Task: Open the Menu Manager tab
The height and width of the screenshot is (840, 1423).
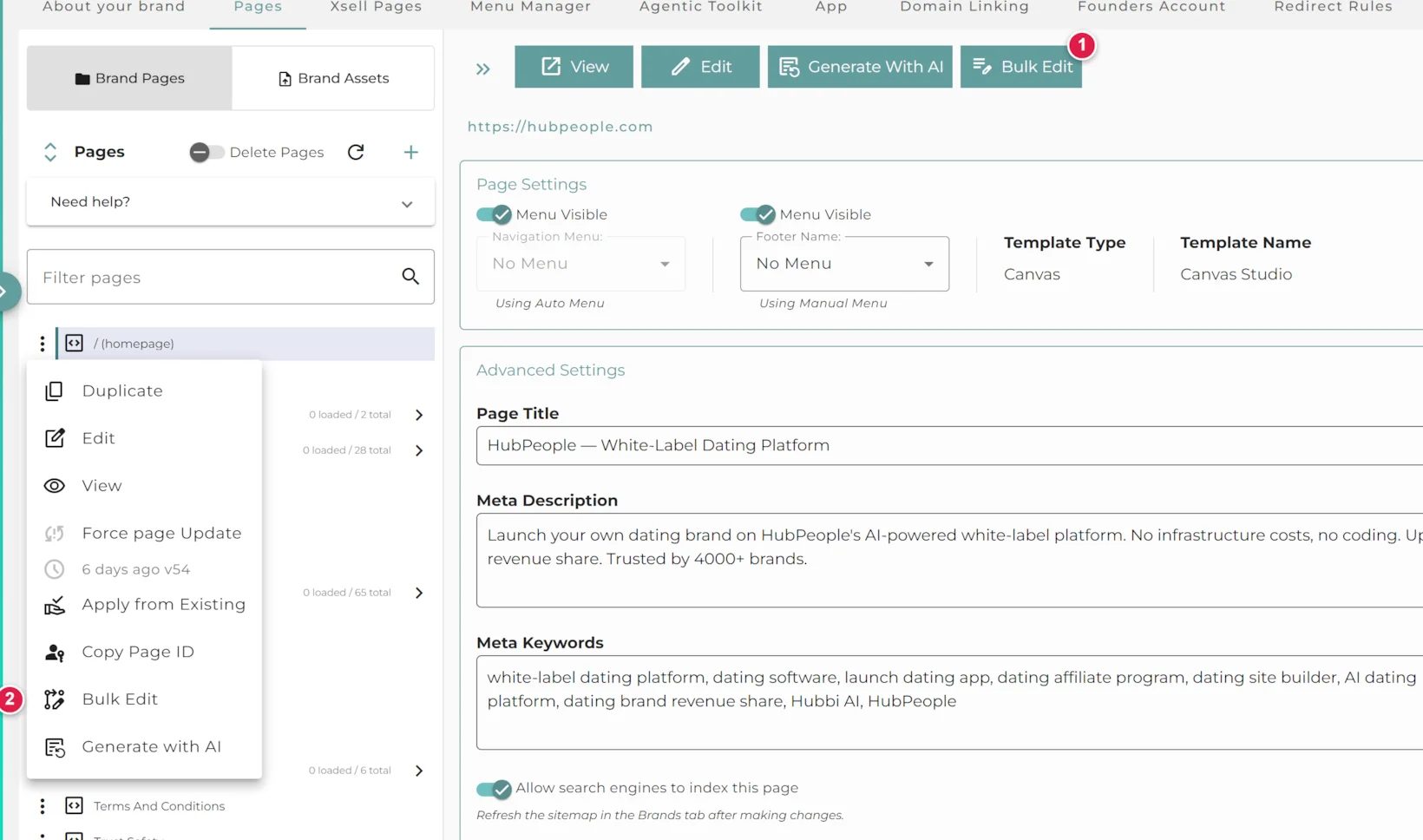Action: [530, 7]
